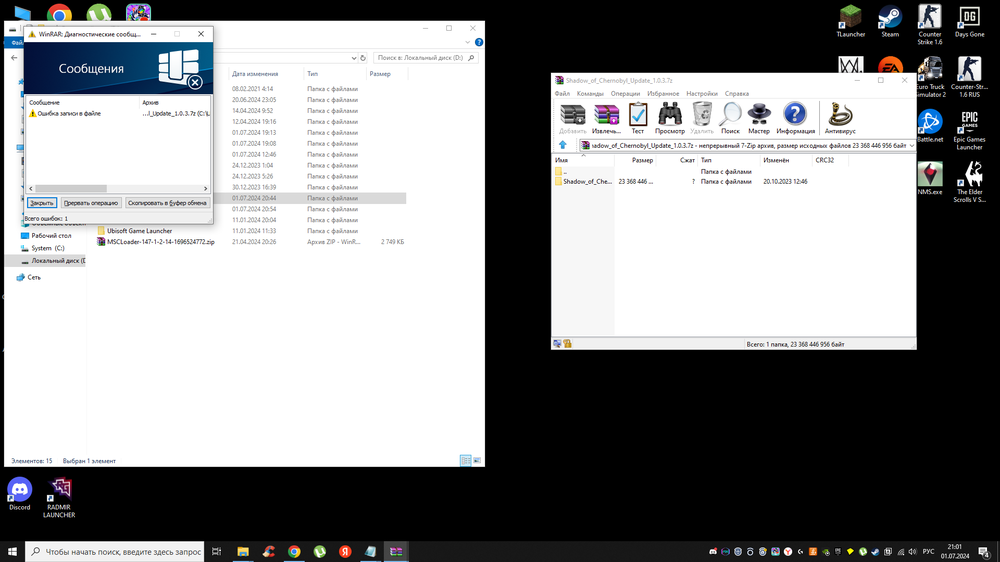Expand the Explorer ribbon chevron
The image size is (1000, 562).
click(467, 42)
